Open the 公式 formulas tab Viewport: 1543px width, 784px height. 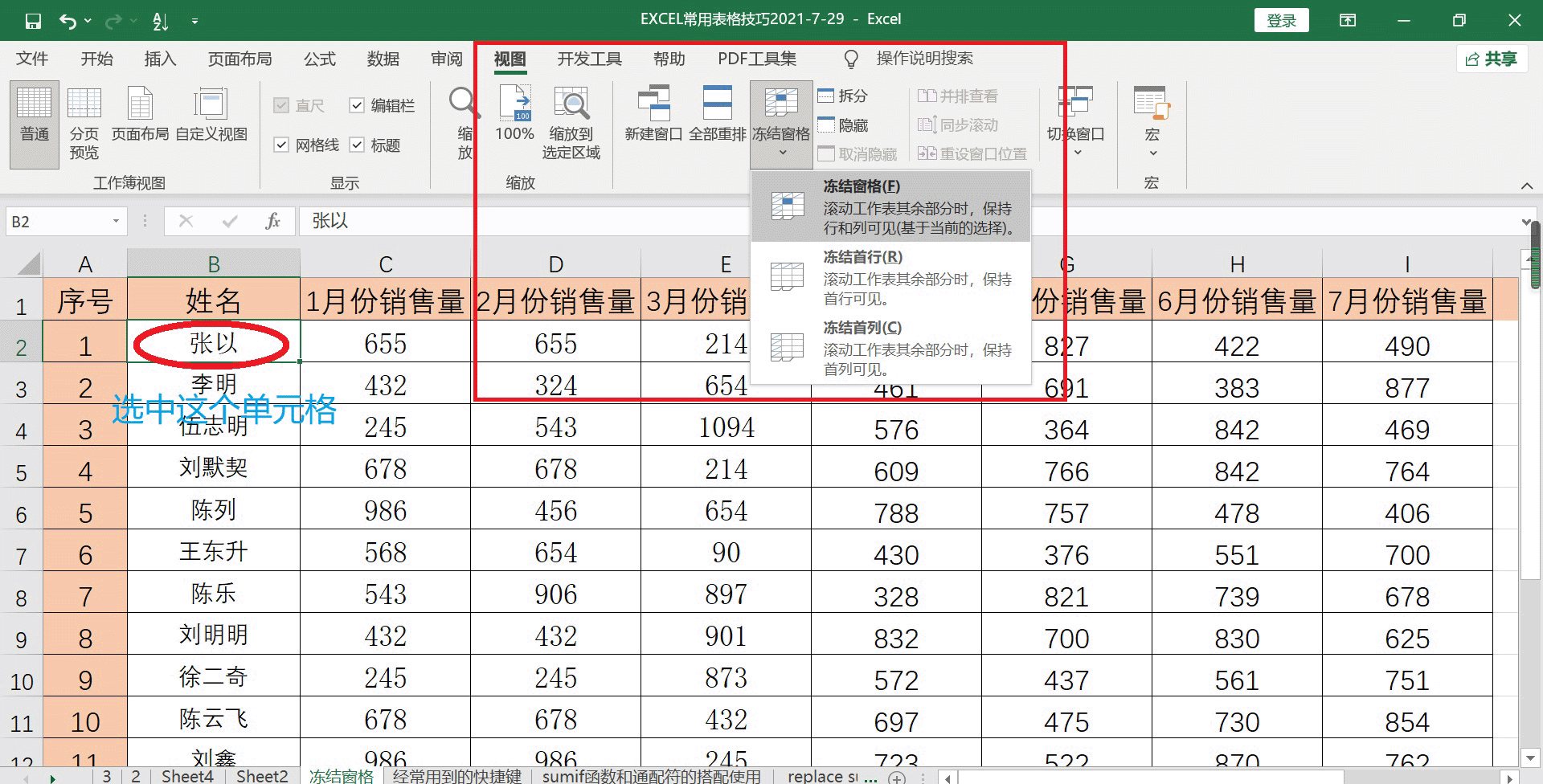(319, 59)
